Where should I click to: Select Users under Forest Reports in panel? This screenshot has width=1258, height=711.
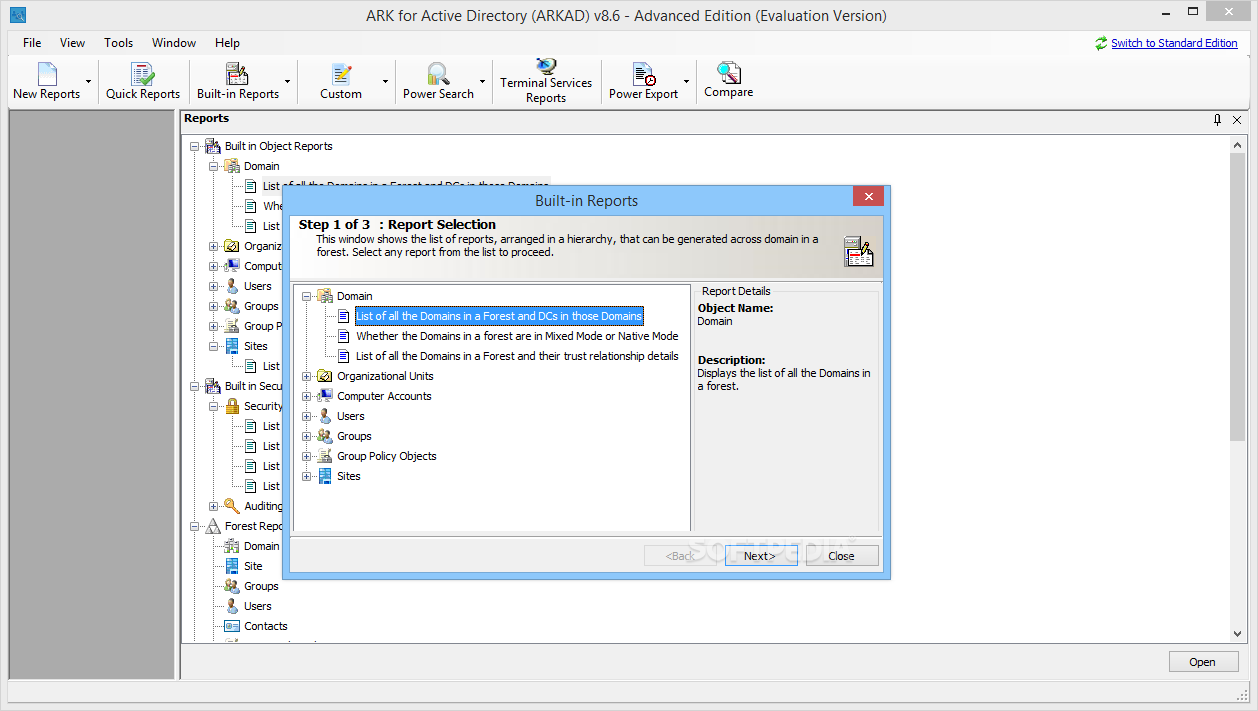click(x=258, y=606)
